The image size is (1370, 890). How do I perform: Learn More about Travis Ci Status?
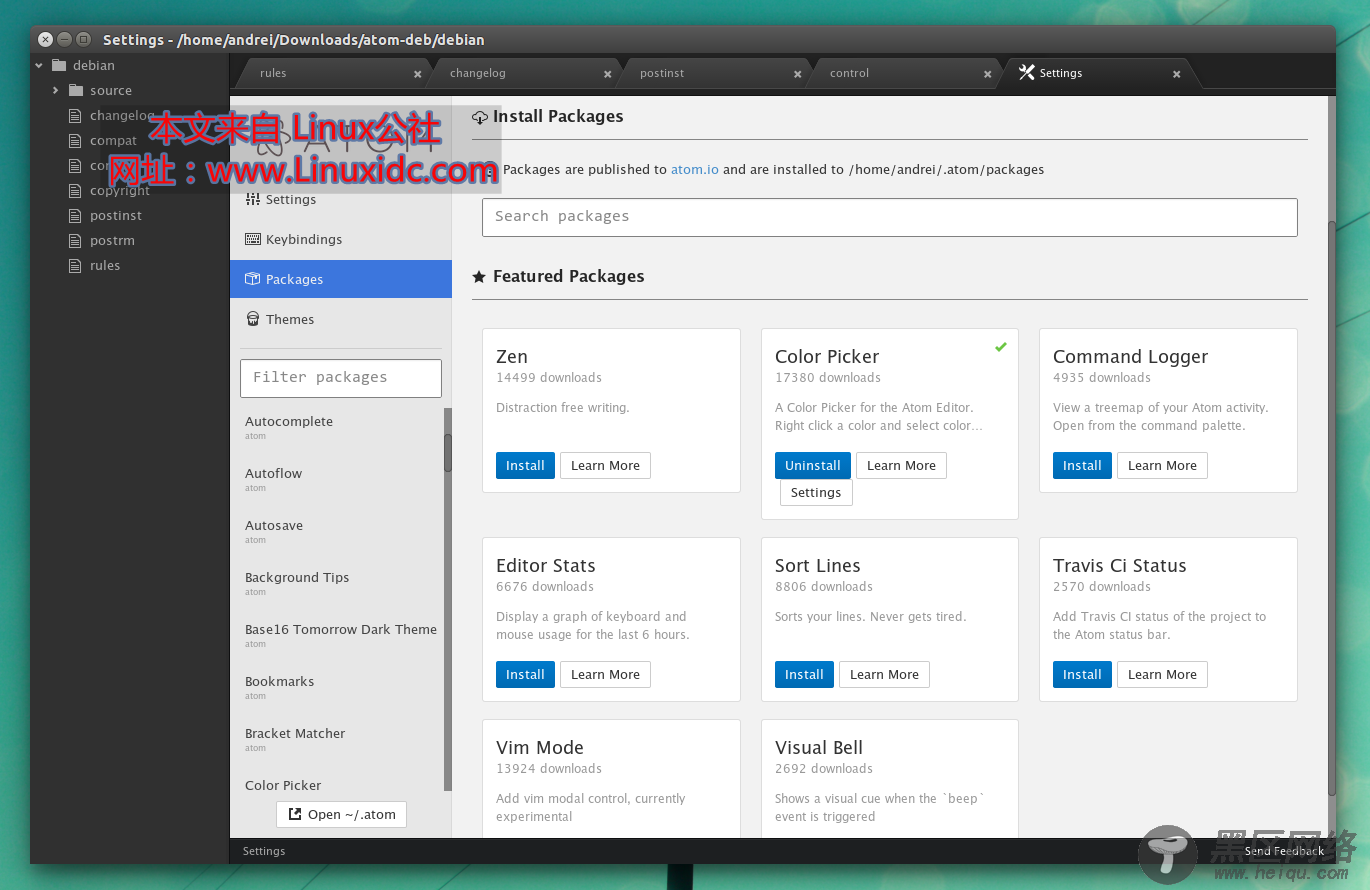click(x=1162, y=675)
